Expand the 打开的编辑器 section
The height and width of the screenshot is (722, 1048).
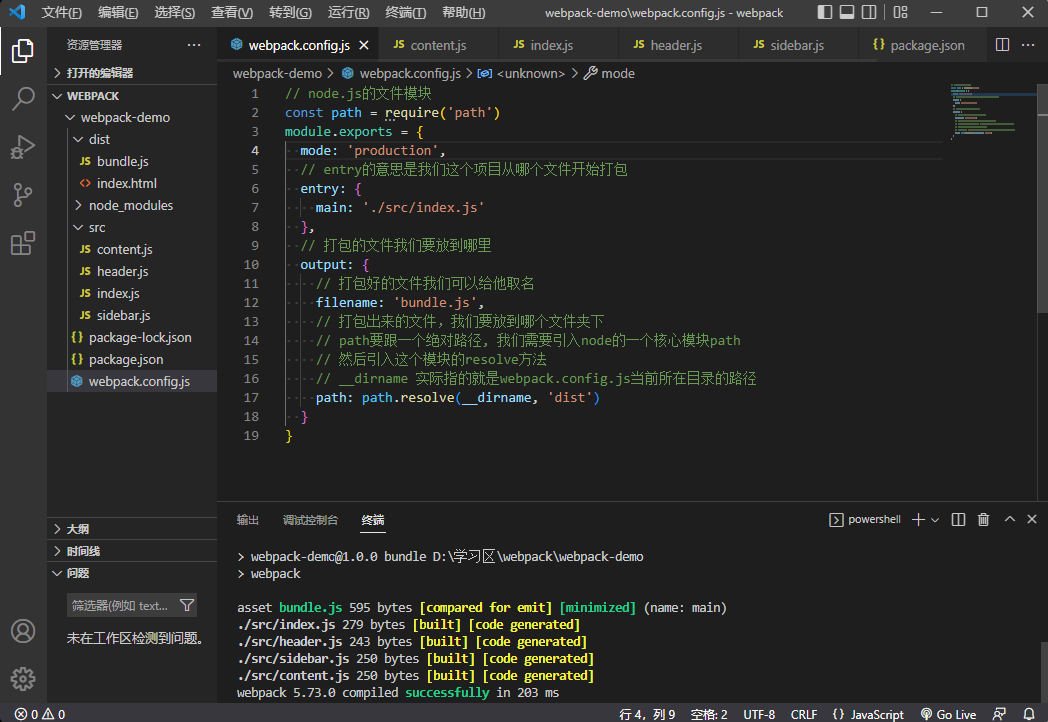[x=132, y=73]
